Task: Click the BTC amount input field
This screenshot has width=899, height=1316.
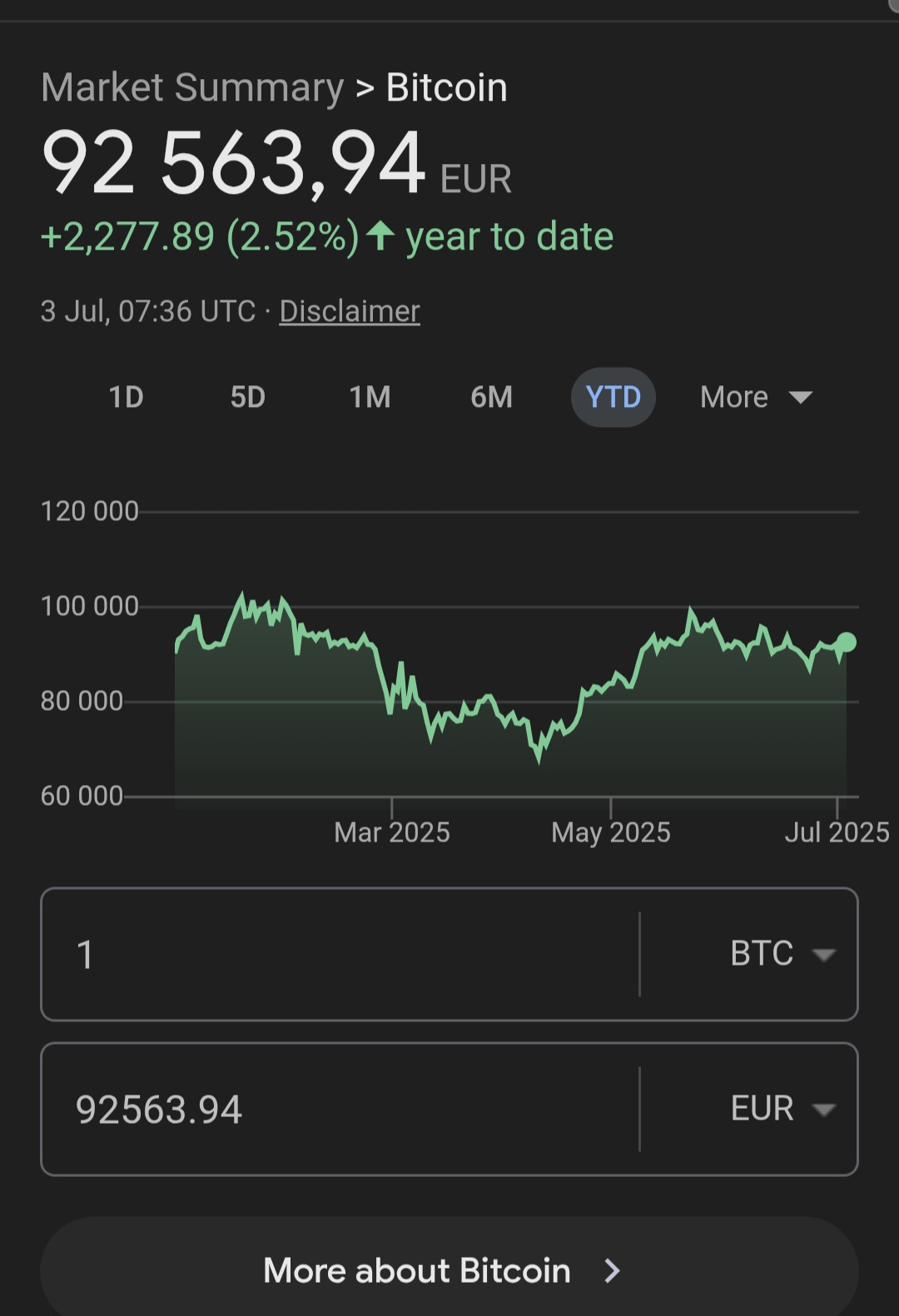Action: (340, 954)
